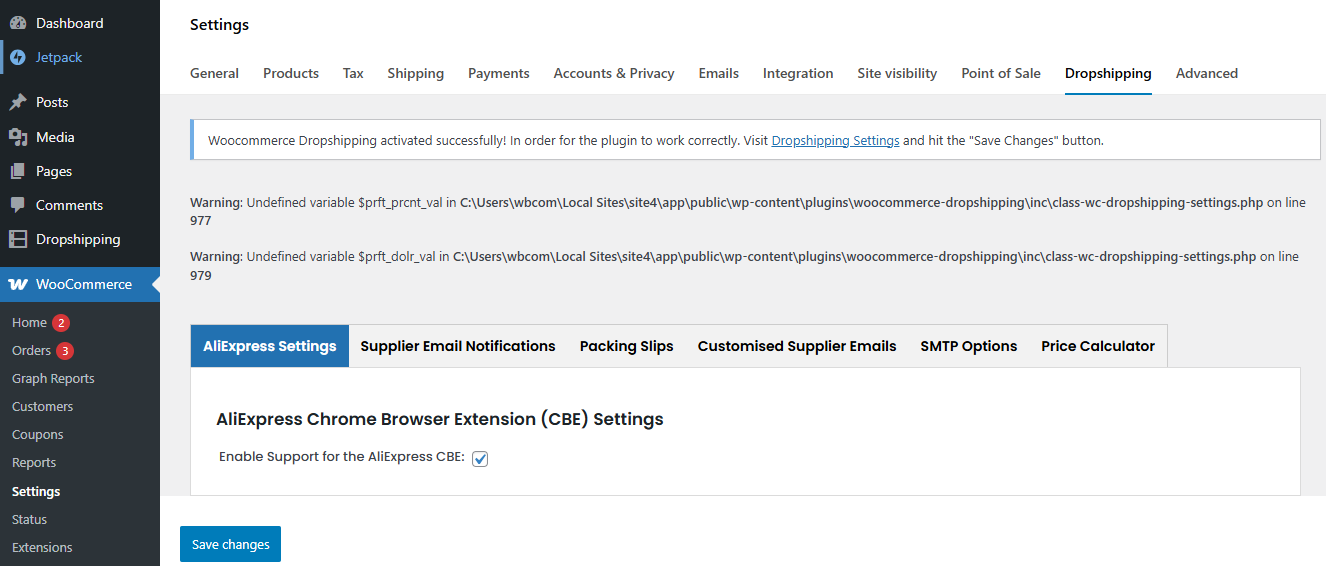Click the Jetpack lightning icon
The height and width of the screenshot is (566, 1326).
tap(18, 57)
